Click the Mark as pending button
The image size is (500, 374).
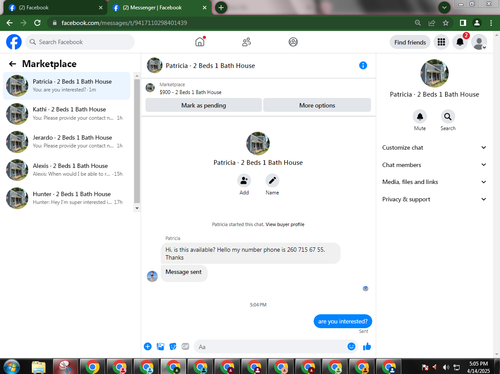tap(204, 105)
